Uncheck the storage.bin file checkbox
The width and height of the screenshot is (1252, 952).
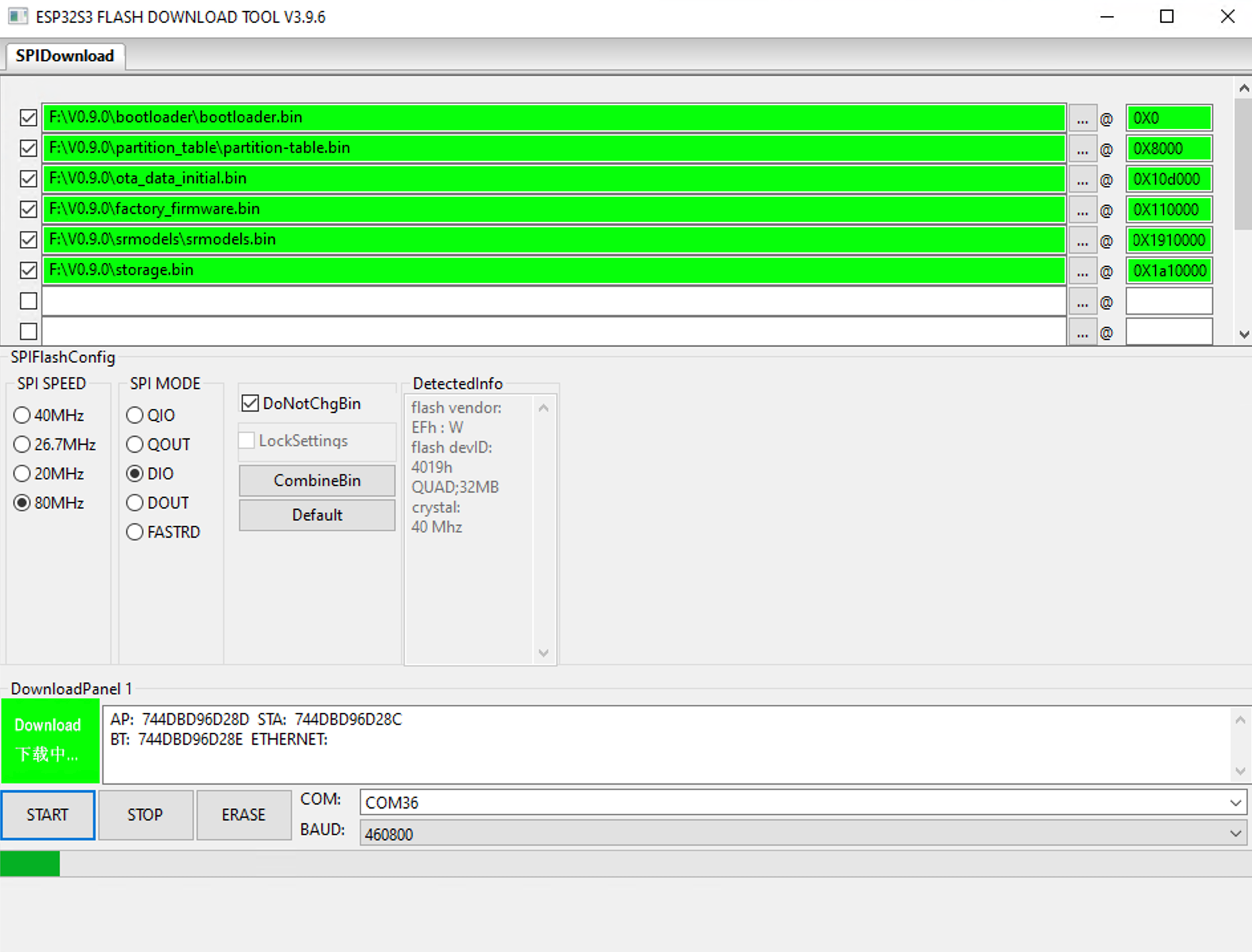click(x=29, y=271)
